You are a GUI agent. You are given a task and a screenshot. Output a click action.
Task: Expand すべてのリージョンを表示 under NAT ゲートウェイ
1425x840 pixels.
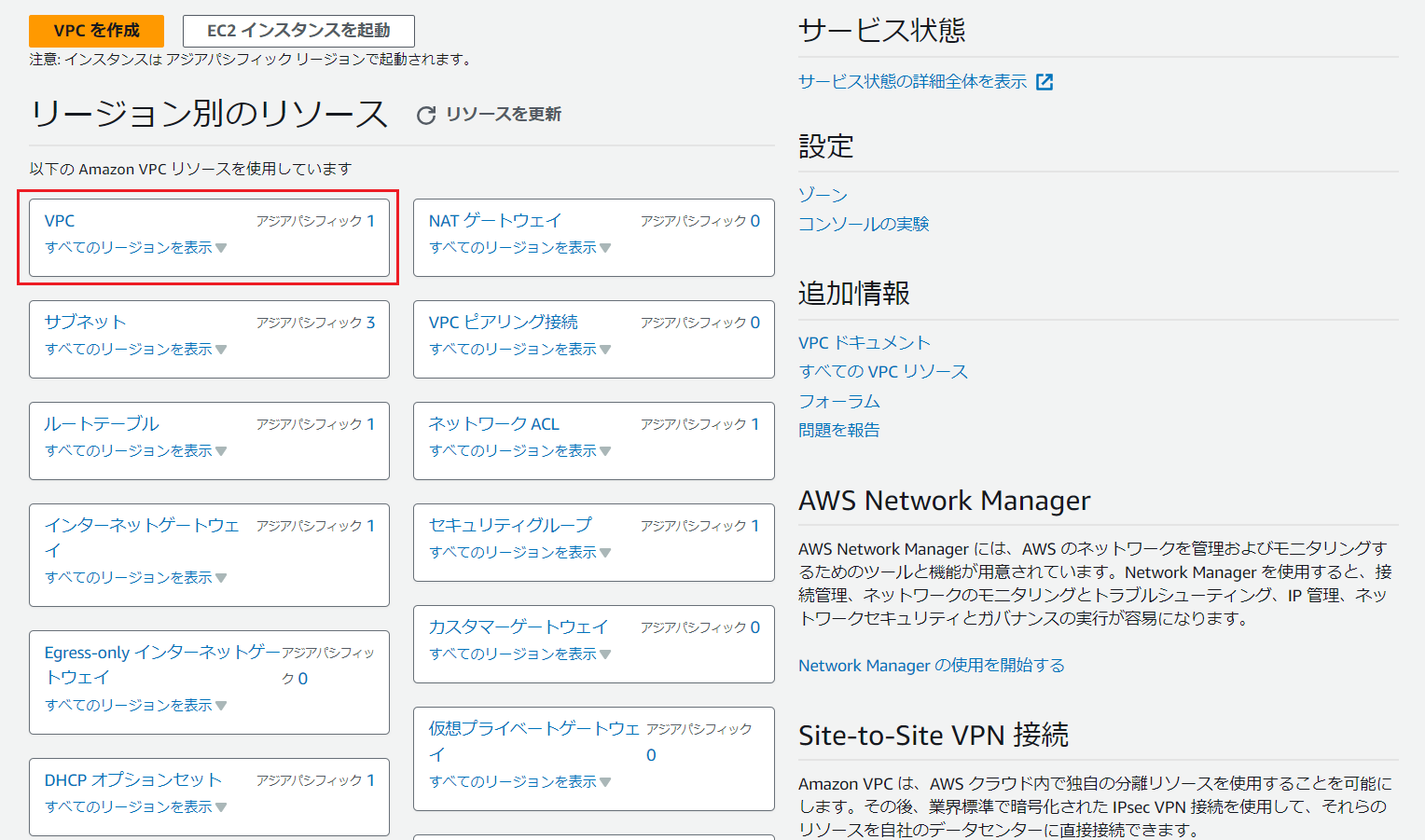519,248
